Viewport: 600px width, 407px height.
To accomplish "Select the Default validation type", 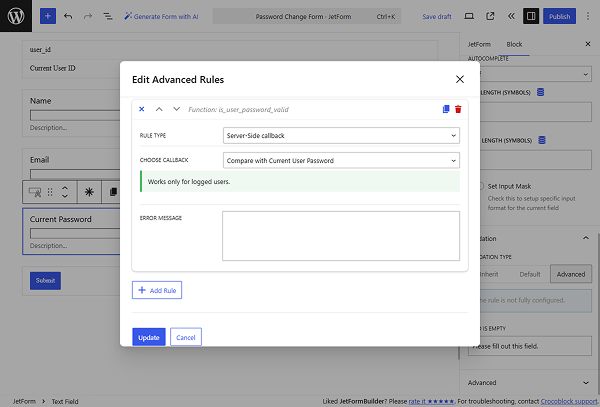I will pyautogui.click(x=530, y=274).
